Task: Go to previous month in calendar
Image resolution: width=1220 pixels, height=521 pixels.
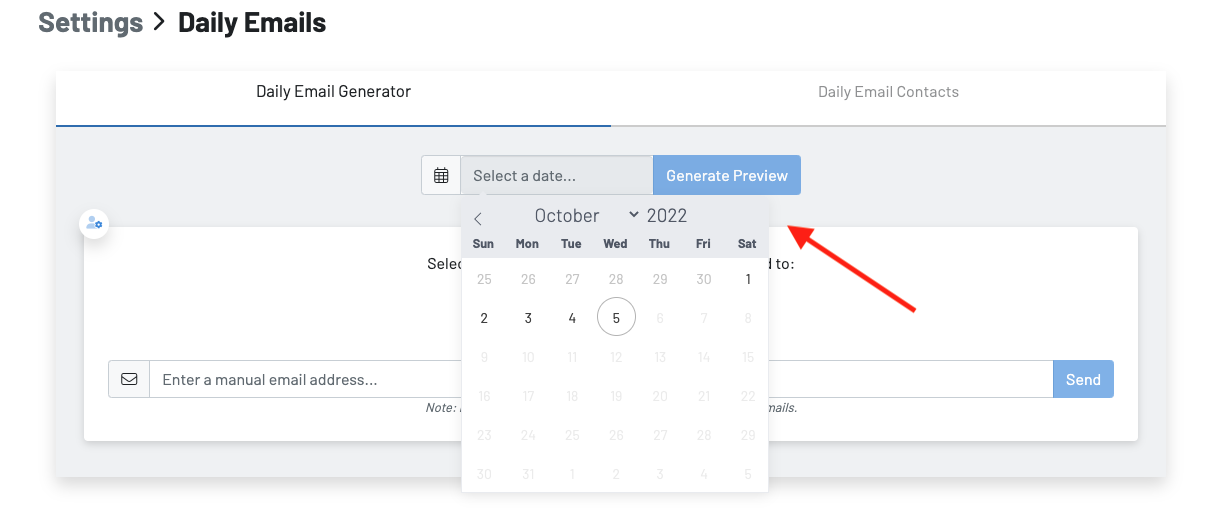Action: pos(478,218)
